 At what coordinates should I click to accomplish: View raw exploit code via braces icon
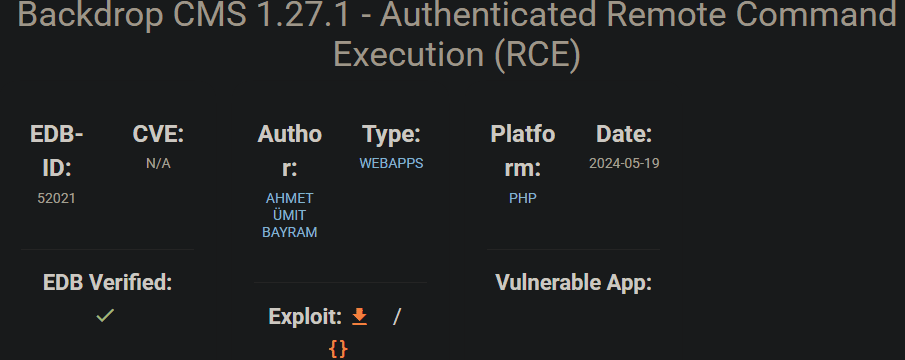pos(339,348)
